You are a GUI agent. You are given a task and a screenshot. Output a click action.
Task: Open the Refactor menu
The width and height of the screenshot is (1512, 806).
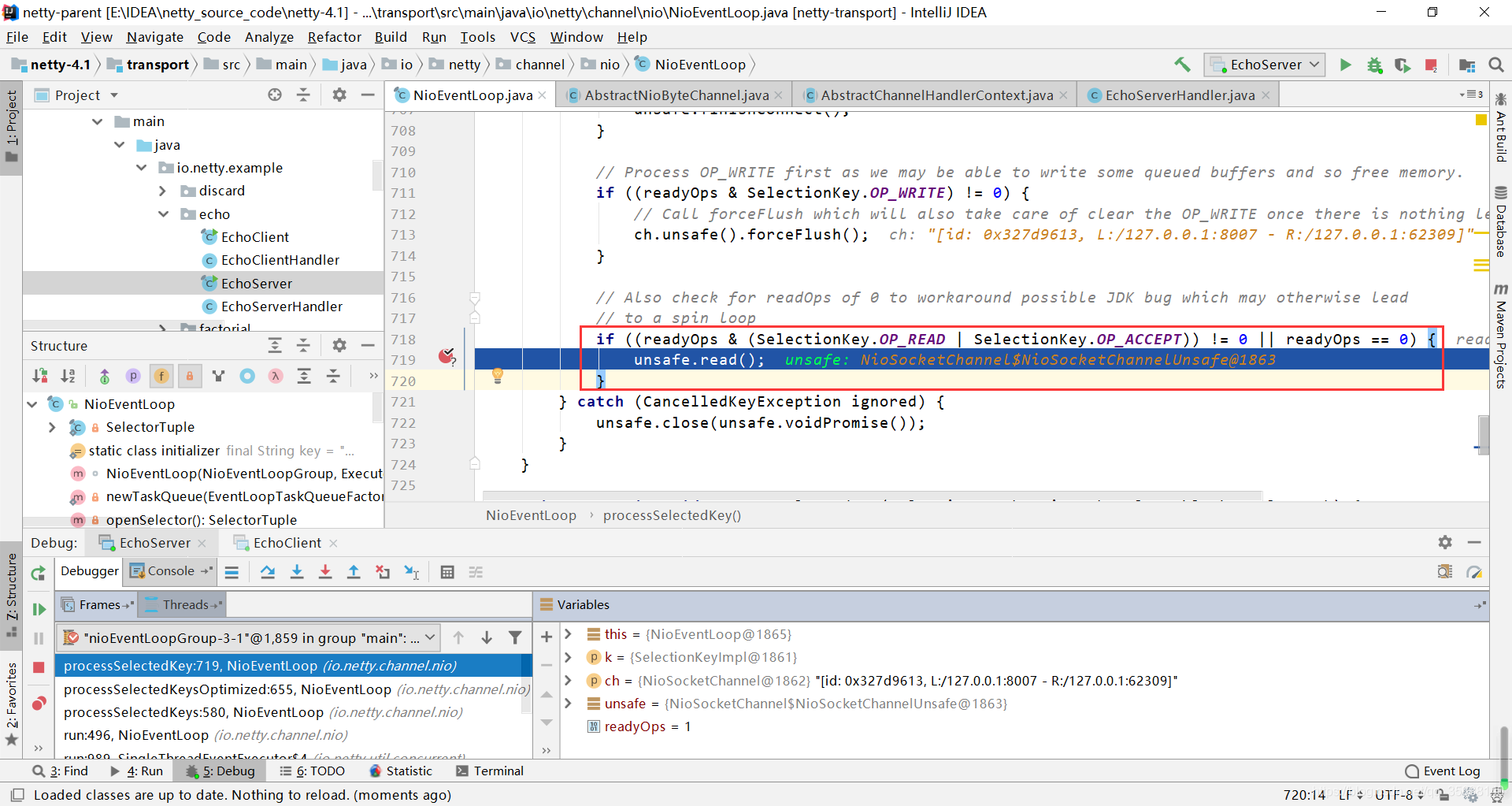[x=334, y=37]
